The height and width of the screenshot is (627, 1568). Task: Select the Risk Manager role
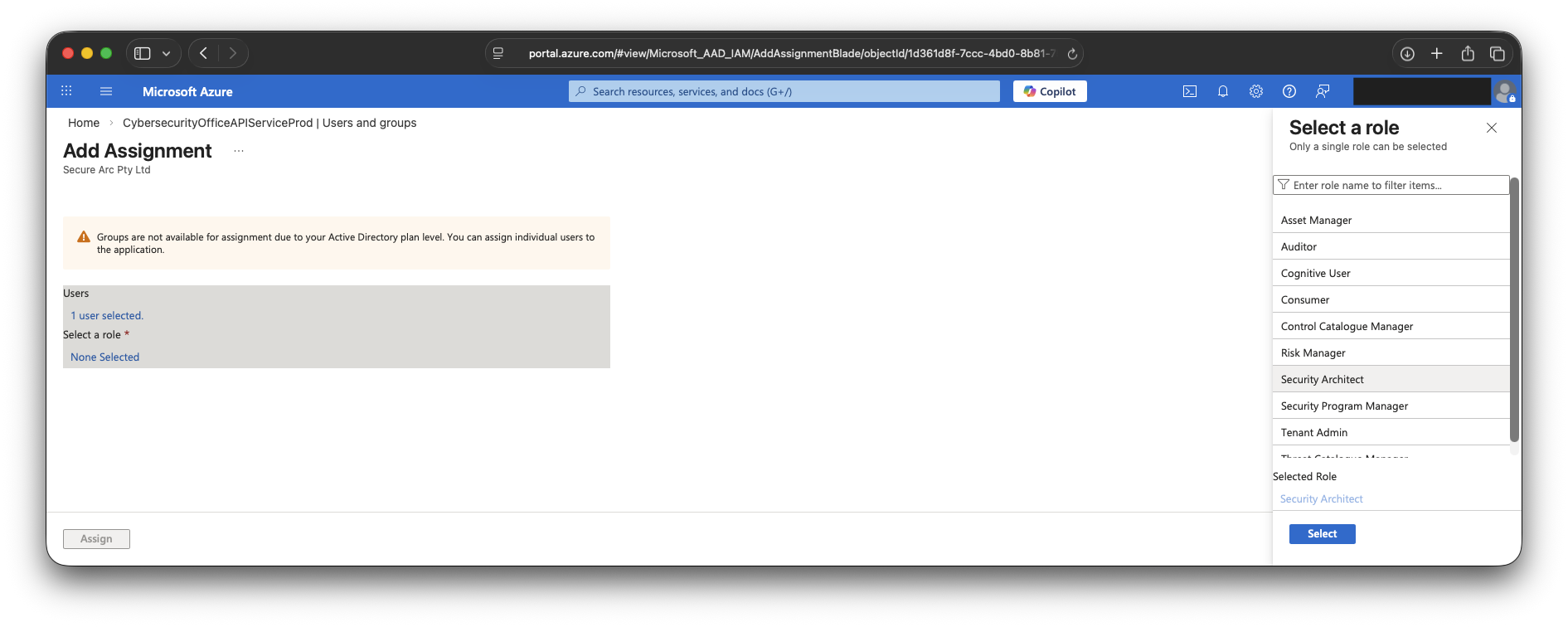(1313, 353)
